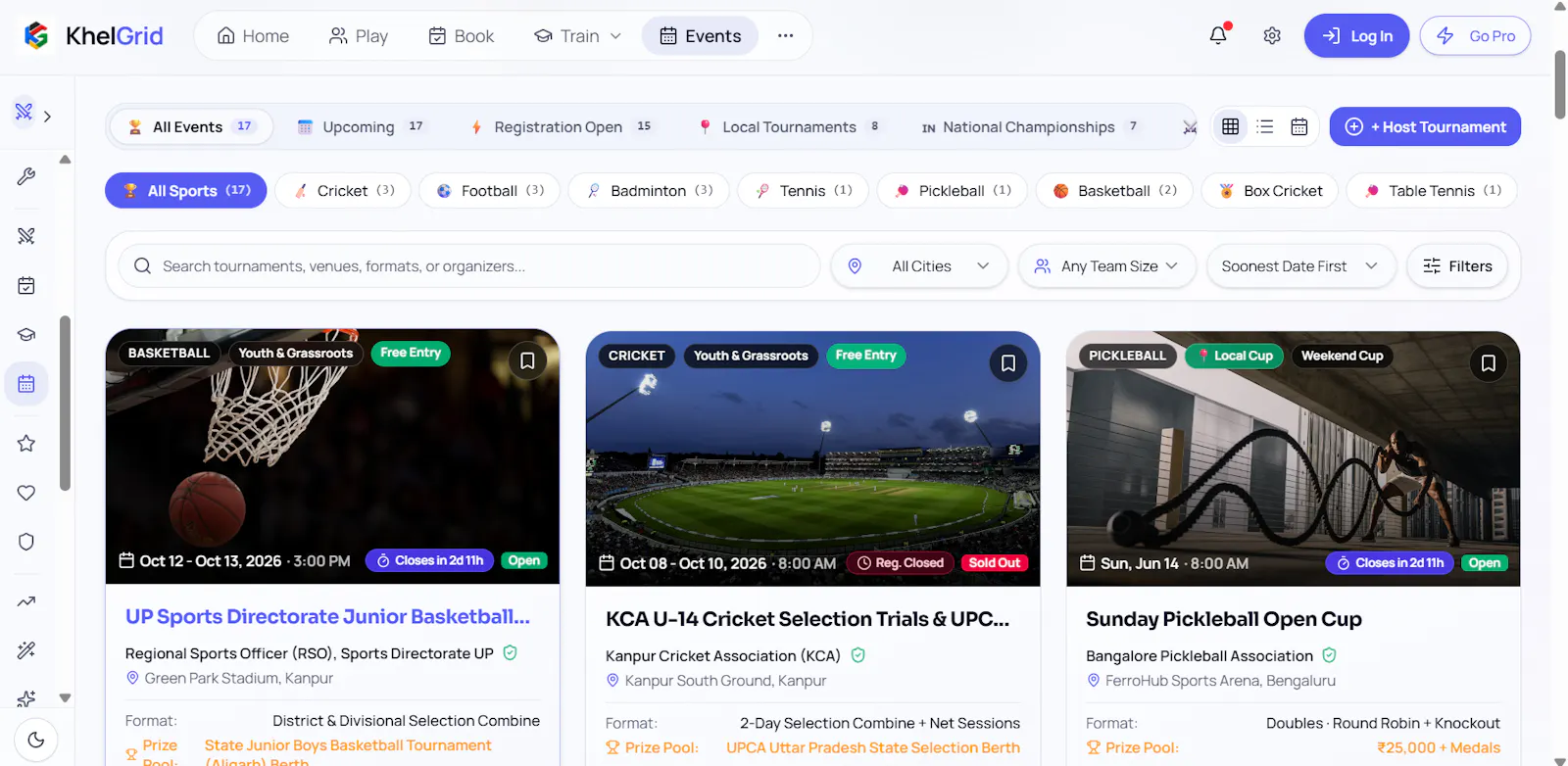Bookmark the UP Sports Directorate basketball card

pos(527,360)
